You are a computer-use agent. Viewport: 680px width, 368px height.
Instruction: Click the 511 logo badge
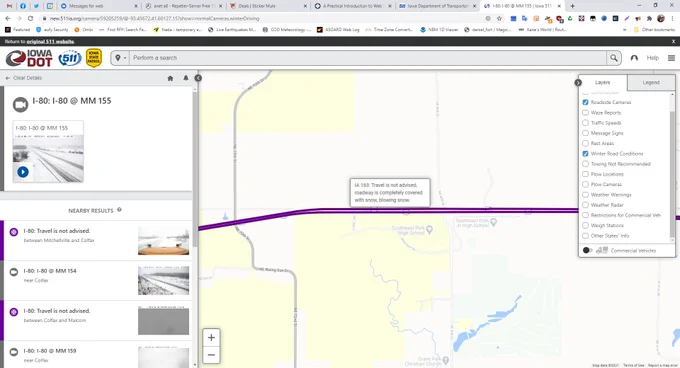(70, 58)
